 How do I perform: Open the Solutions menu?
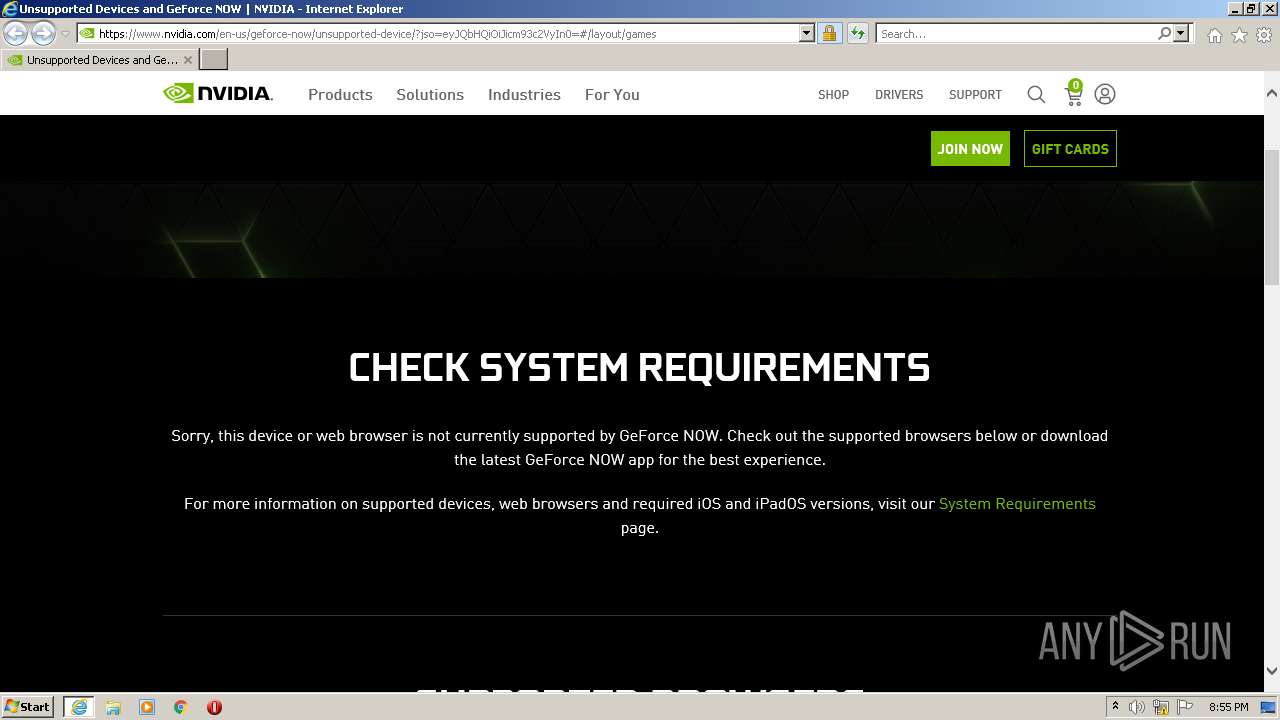point(430,94)
